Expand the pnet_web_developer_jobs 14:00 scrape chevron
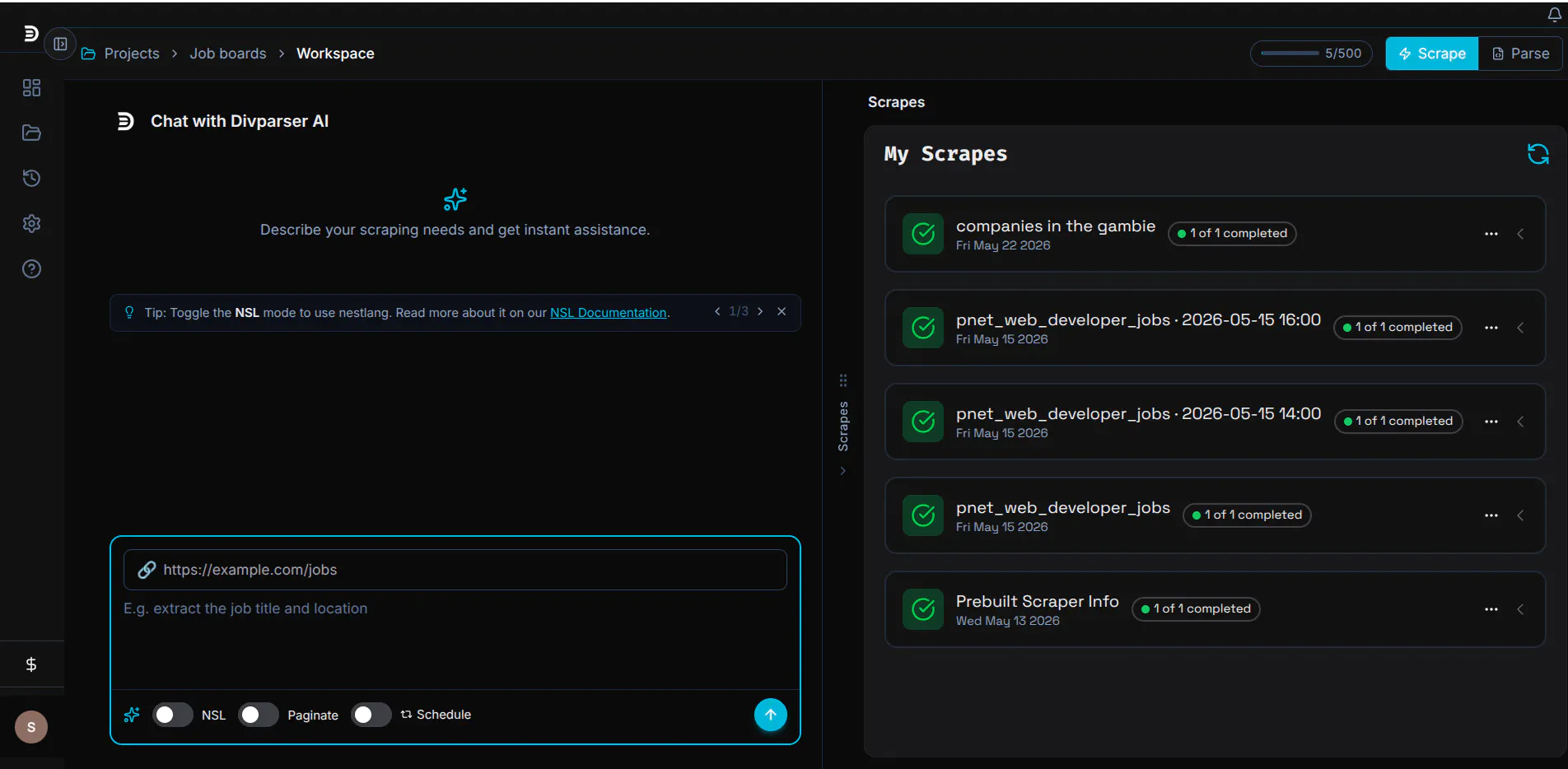The height and width of the screenshot is (769, 1568). pyautogui.click(x=1520, y=422)
